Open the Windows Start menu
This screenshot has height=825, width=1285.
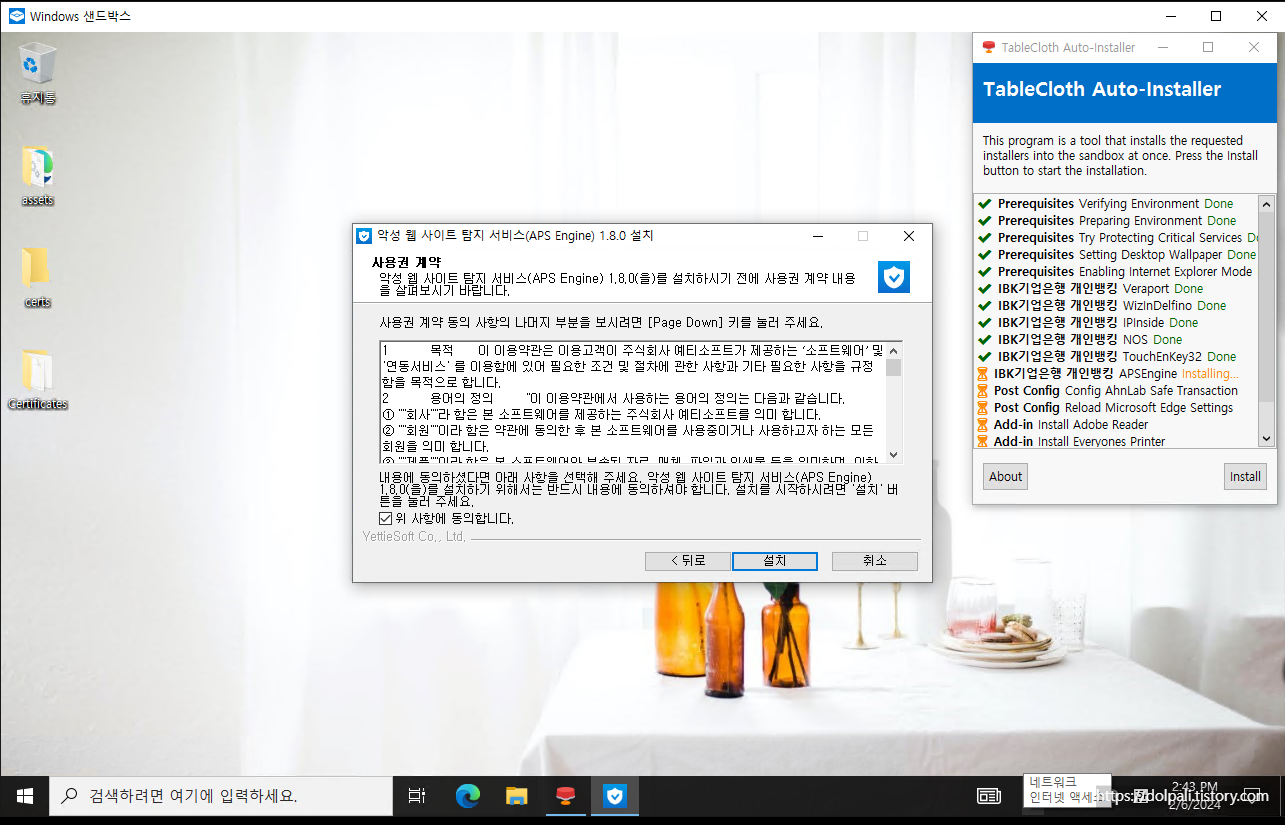point(24,796)
